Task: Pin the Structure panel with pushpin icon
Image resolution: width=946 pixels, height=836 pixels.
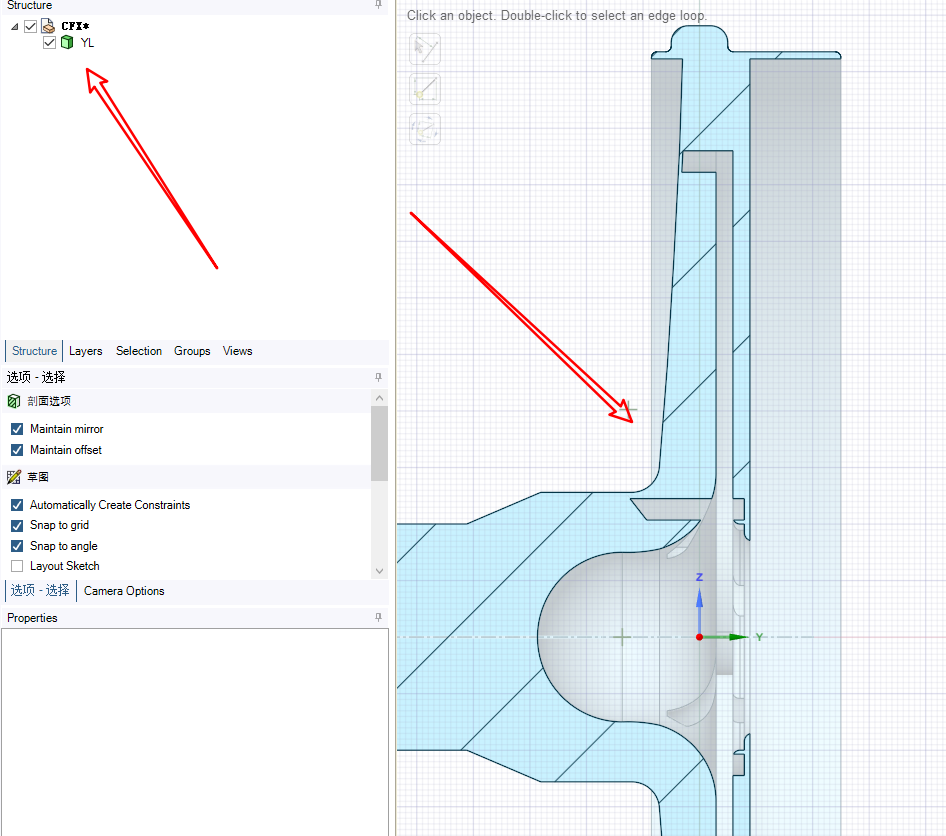Action: click(x=378, y=5)
